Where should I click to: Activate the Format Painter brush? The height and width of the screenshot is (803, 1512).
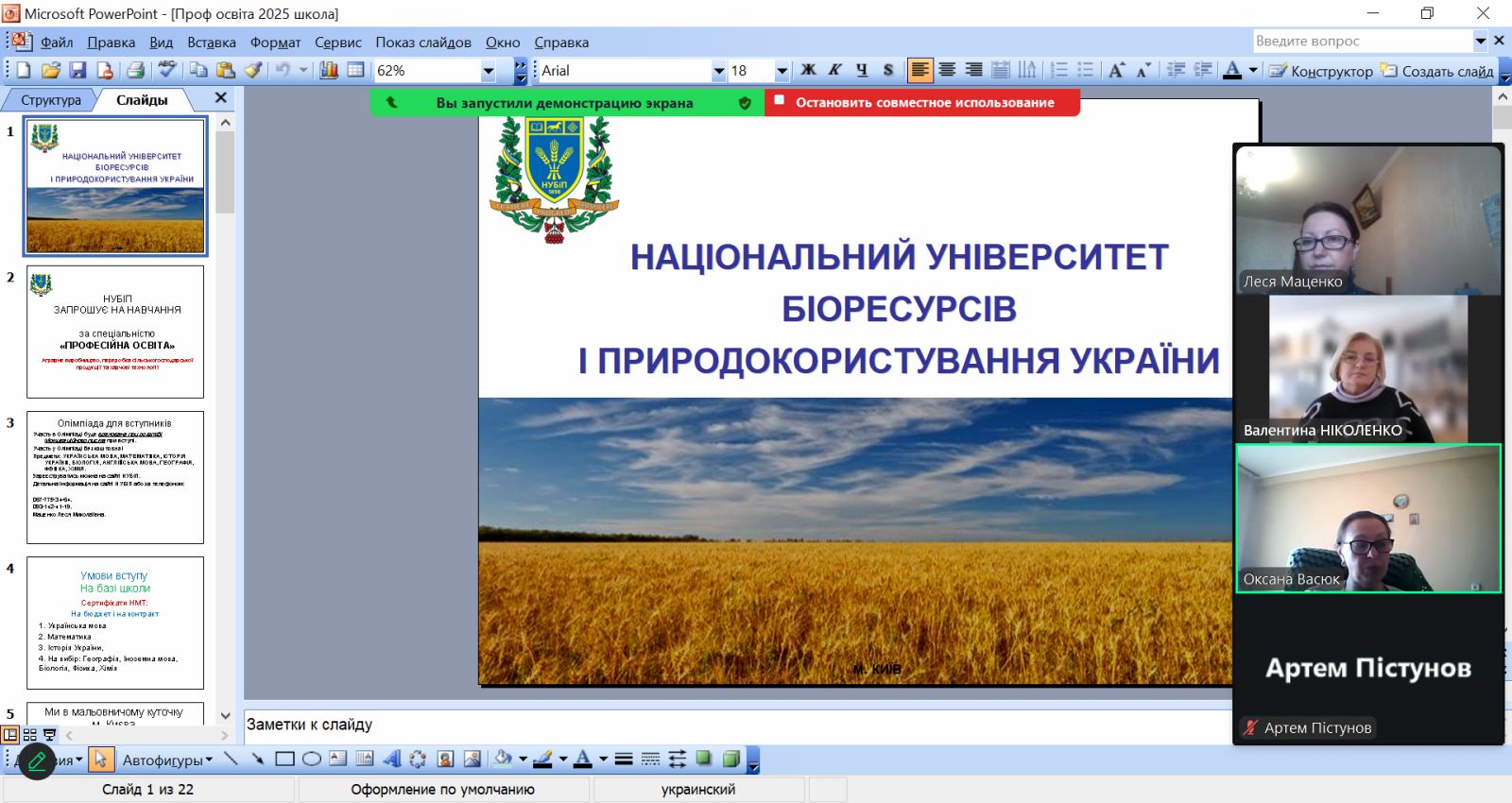(252, 70)
